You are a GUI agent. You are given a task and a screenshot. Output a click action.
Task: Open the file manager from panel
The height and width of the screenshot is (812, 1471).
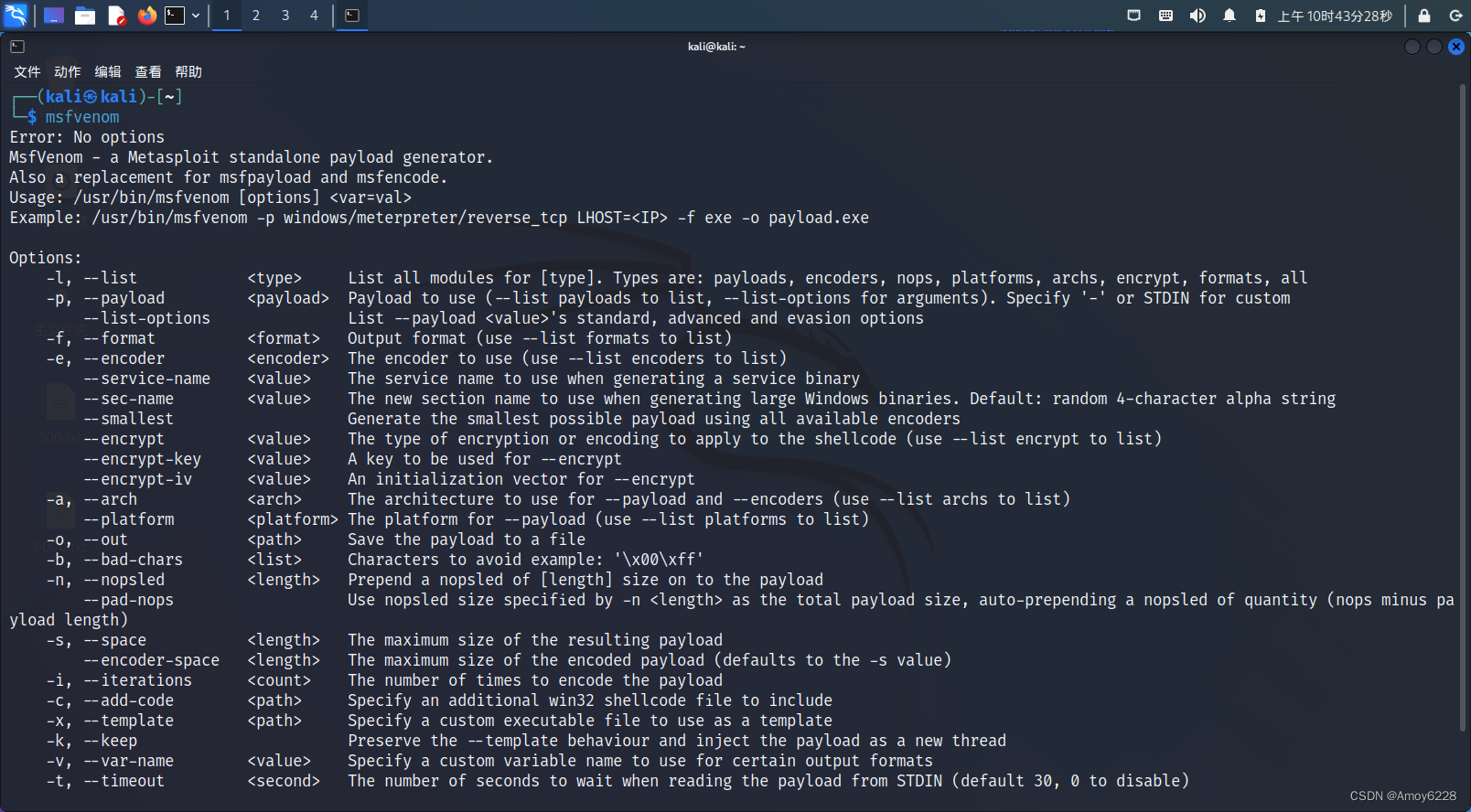(85, 16)
